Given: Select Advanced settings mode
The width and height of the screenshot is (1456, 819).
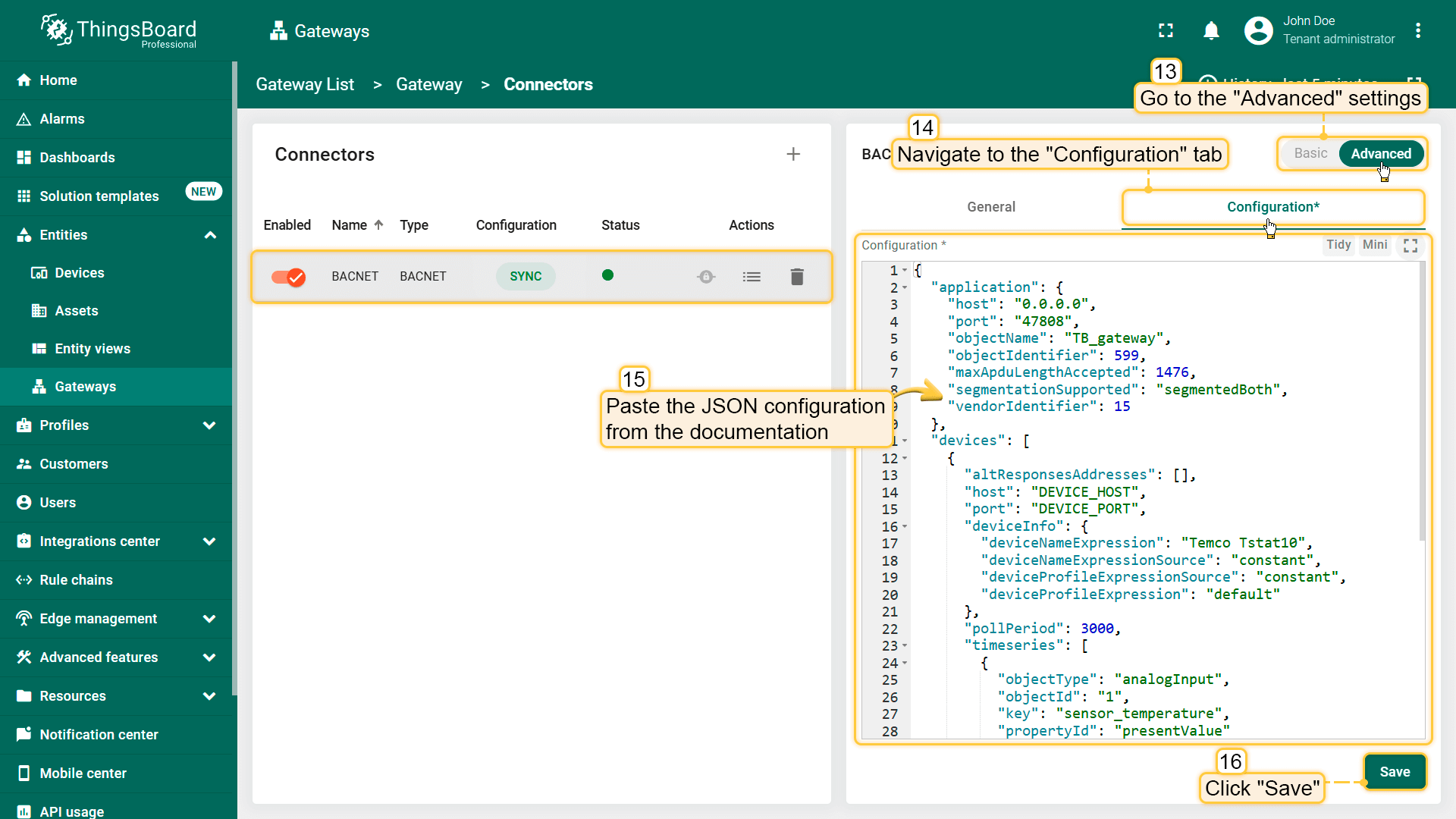Looking at the screenshot, I should [x=1380, y=154].
